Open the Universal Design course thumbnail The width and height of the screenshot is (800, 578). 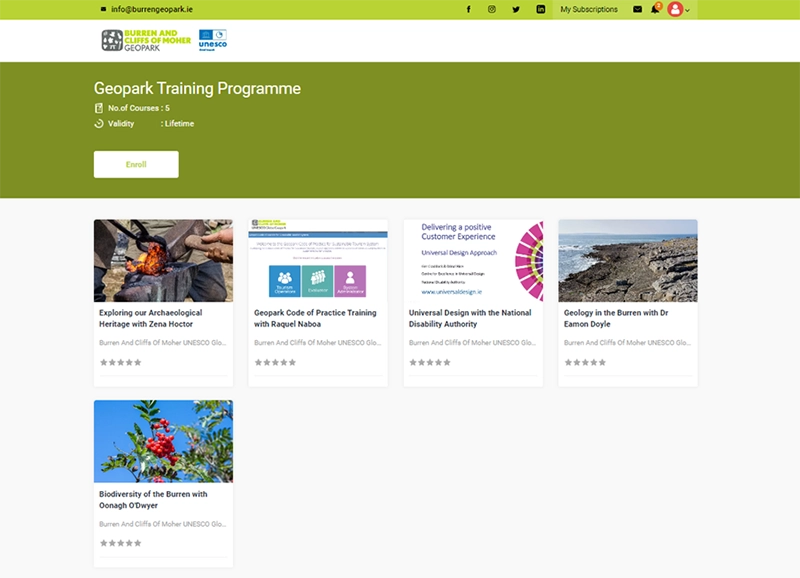point(473,261)
